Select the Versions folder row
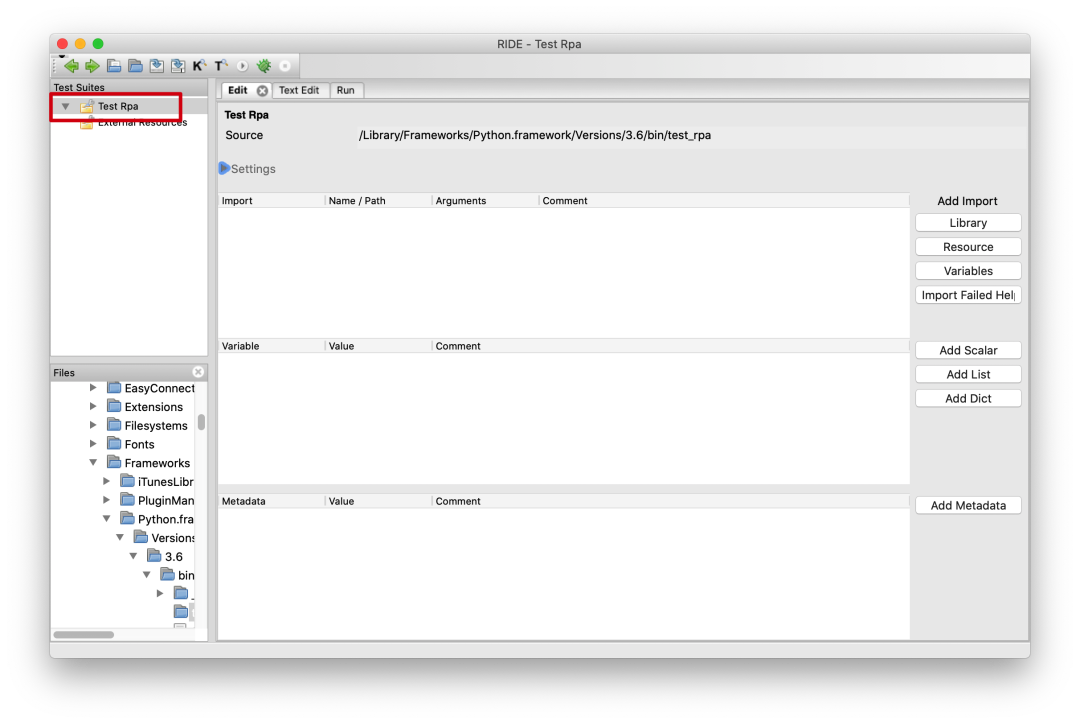Image resolution: width=1080 pixels, height=724 pixels. [x=173, y=537]
